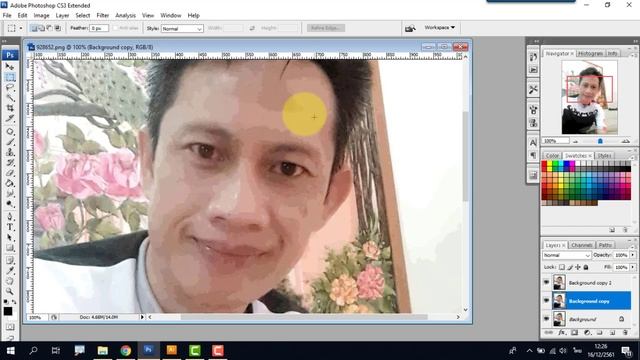Select the Rectangle shape tool
The width and height of the screenshot is (640, 360).
(10, 248)
